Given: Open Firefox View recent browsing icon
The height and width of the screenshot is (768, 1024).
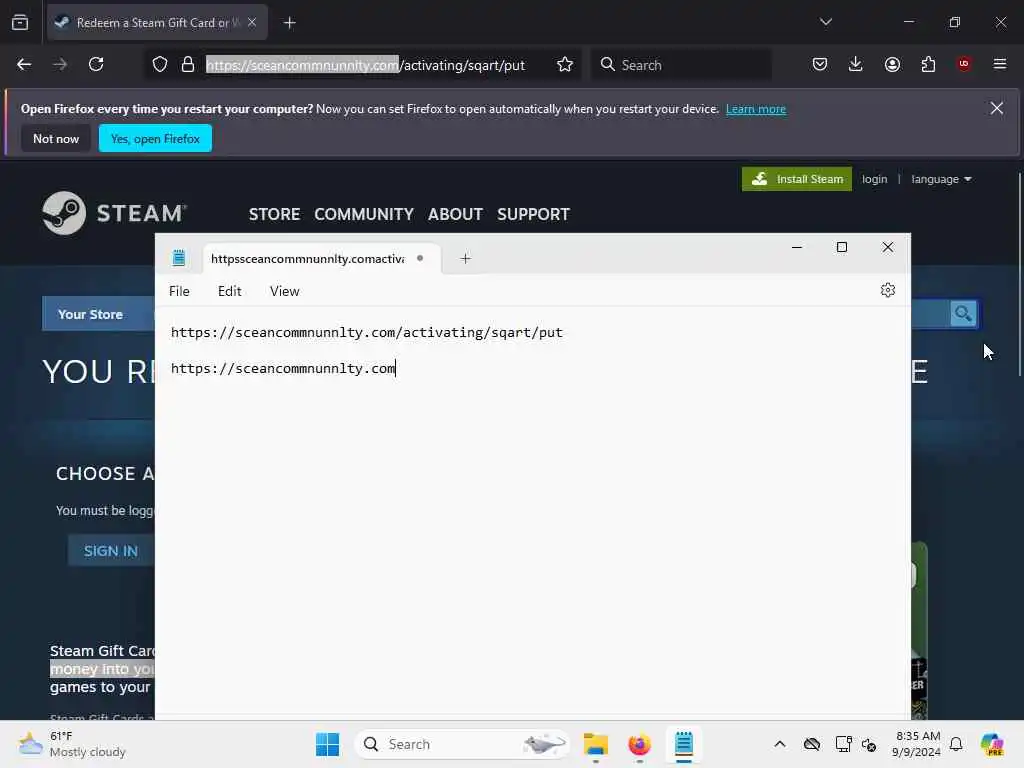Looking at the screenshot, I should pyautogui.click(x=20, y=22).
